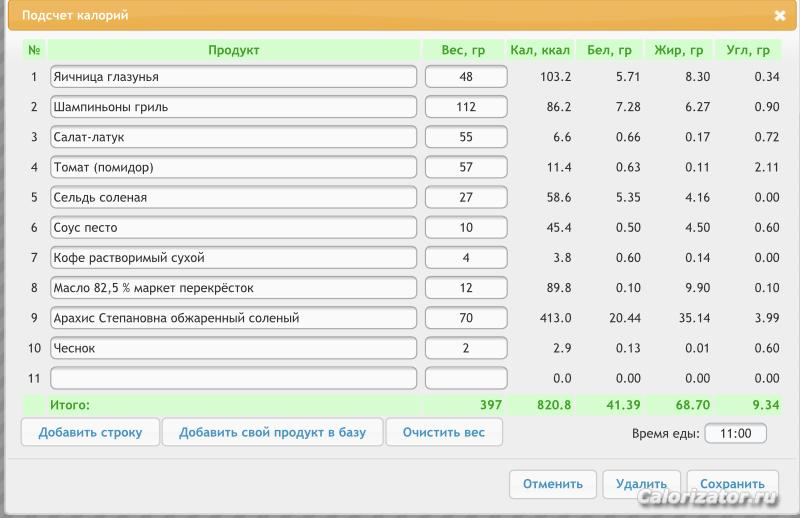Click the Масло 82,5 % product field
This screenshot has height=518, width=800.
233,287
